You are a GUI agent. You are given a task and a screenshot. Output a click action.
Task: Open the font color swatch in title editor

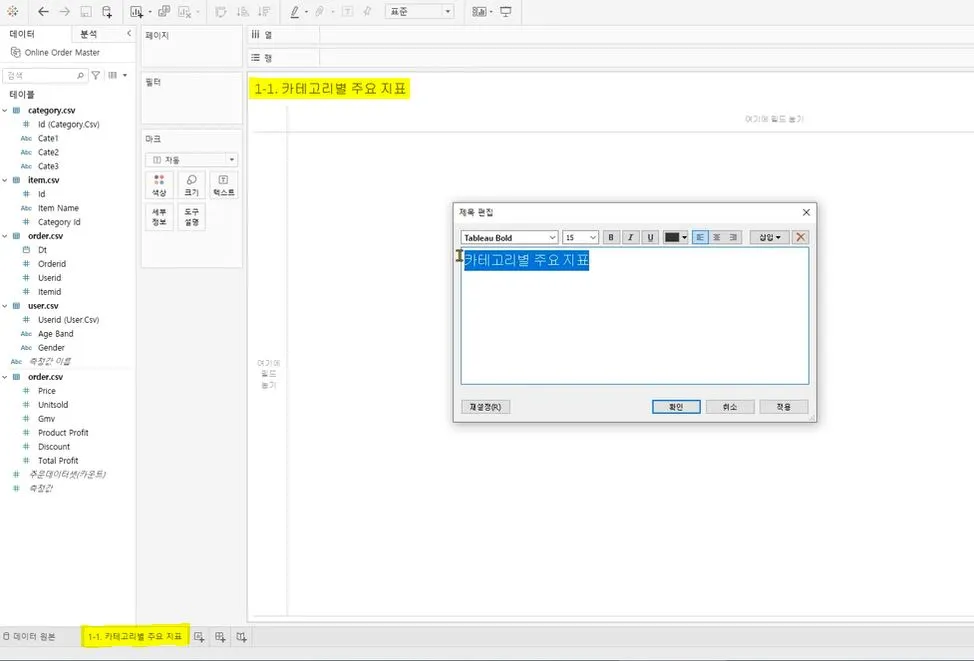click(x=676, y=237)
